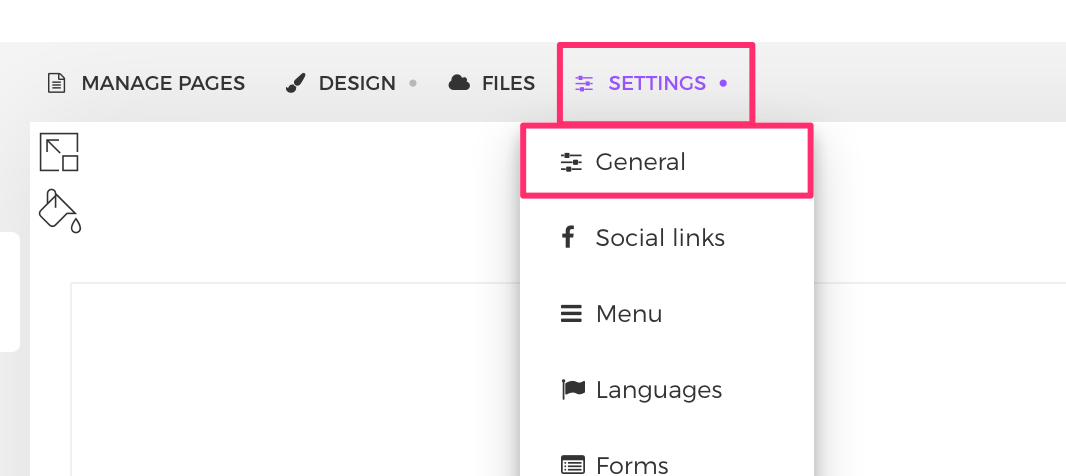Click the Forms list icon
This screenshot has width=1066, height=476.
571,464
